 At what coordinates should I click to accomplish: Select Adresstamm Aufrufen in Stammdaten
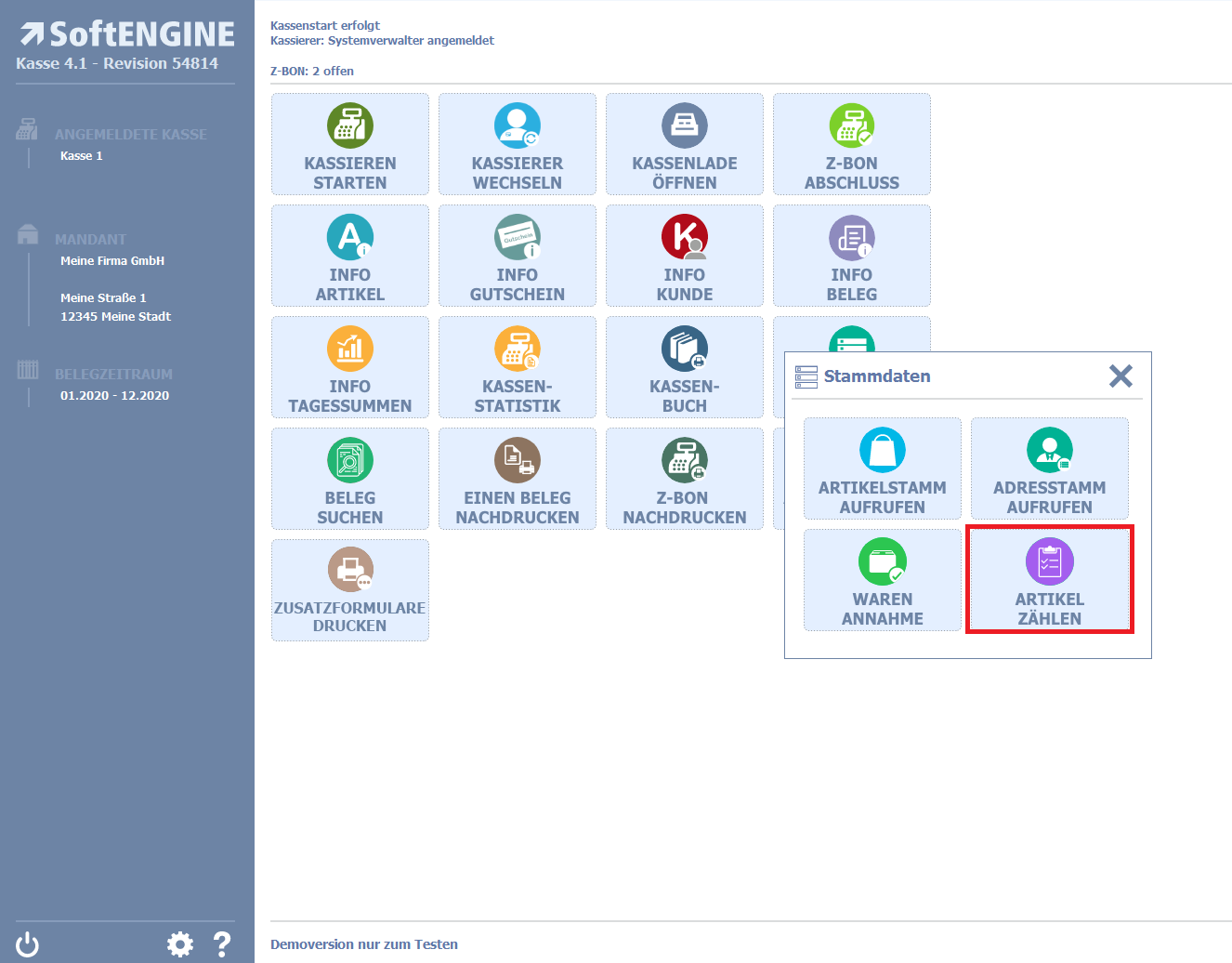click(x=1049, y=468)
